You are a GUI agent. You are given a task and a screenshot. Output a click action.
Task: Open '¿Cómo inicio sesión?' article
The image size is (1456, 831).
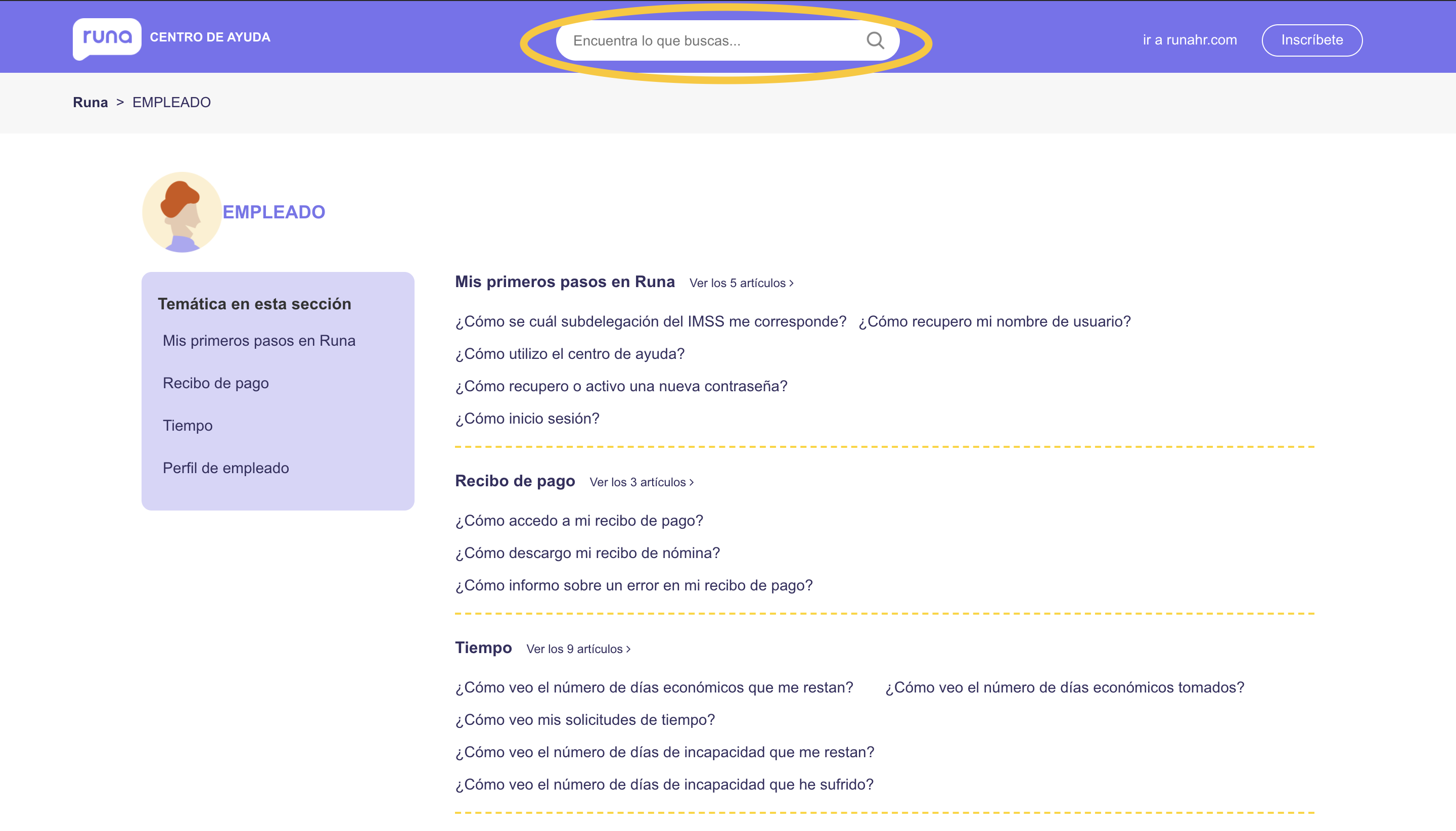[x=527, y=419]
